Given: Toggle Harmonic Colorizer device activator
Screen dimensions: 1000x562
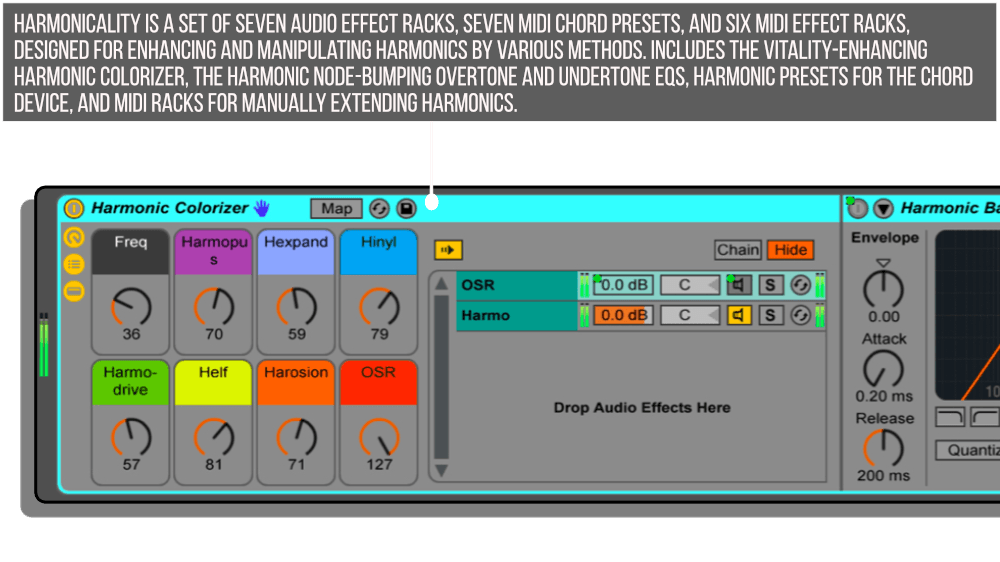Looking at the screenshot, I should [74, 209].
